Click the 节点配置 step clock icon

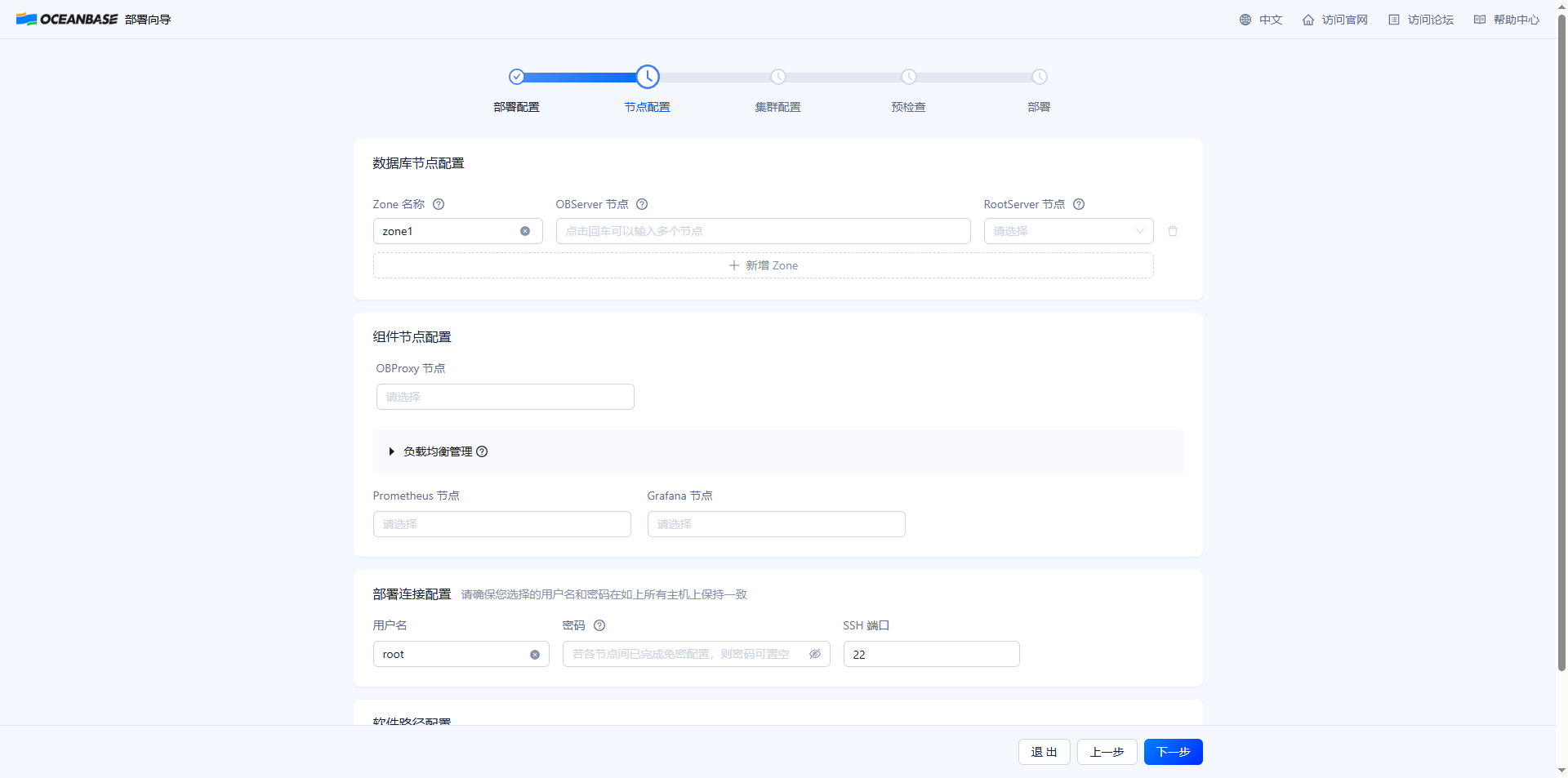[648, 77]
